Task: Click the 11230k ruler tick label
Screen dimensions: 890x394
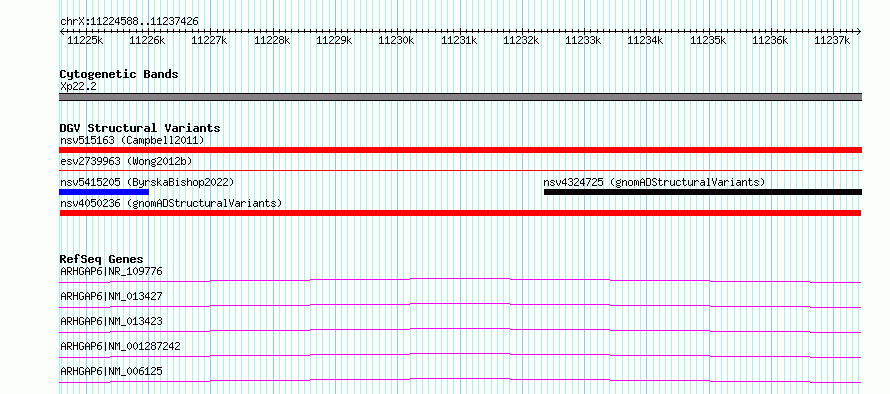Action: pos(396,40)
